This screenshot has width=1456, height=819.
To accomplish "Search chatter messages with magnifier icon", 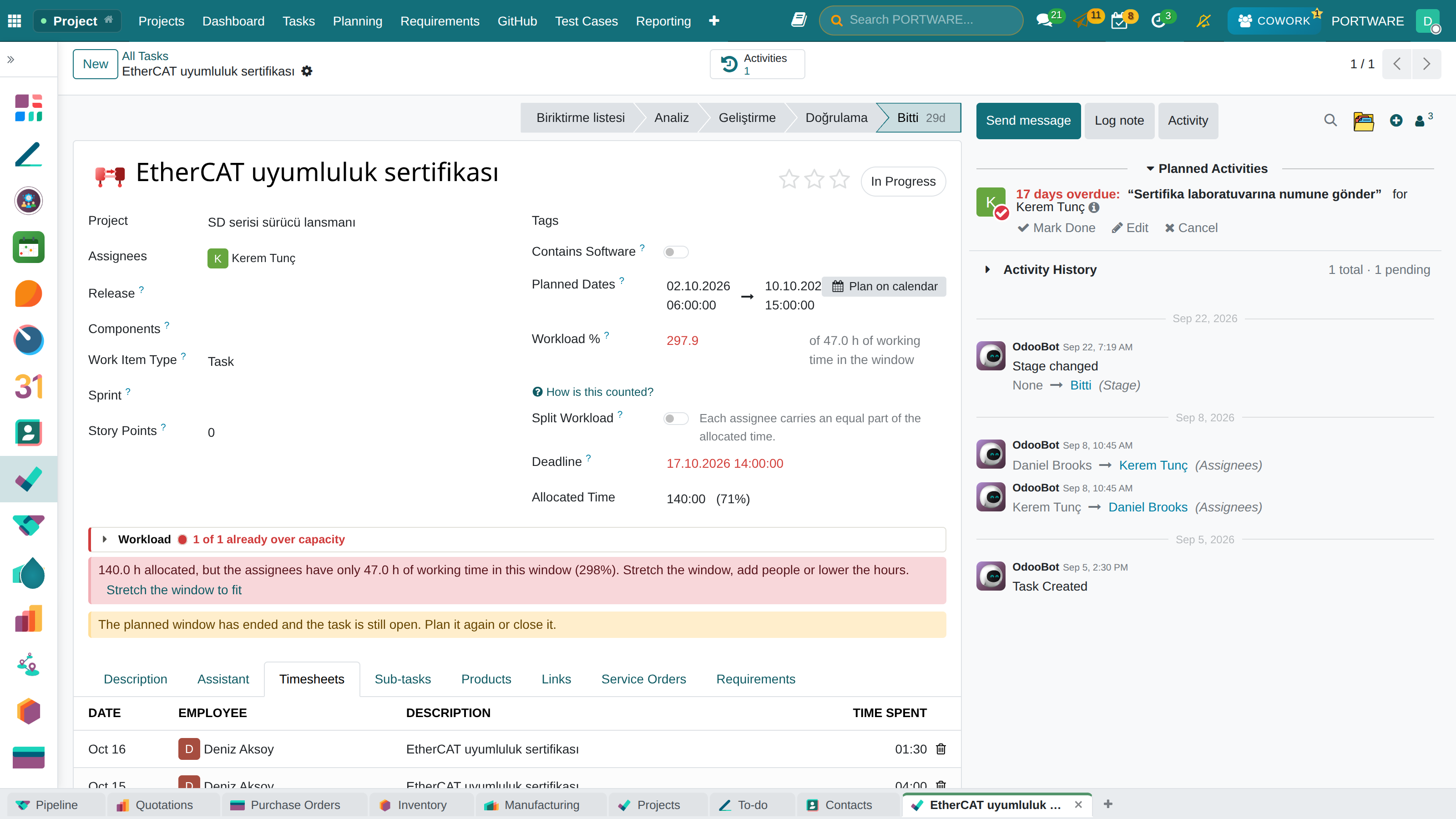I will point(1330,121).
